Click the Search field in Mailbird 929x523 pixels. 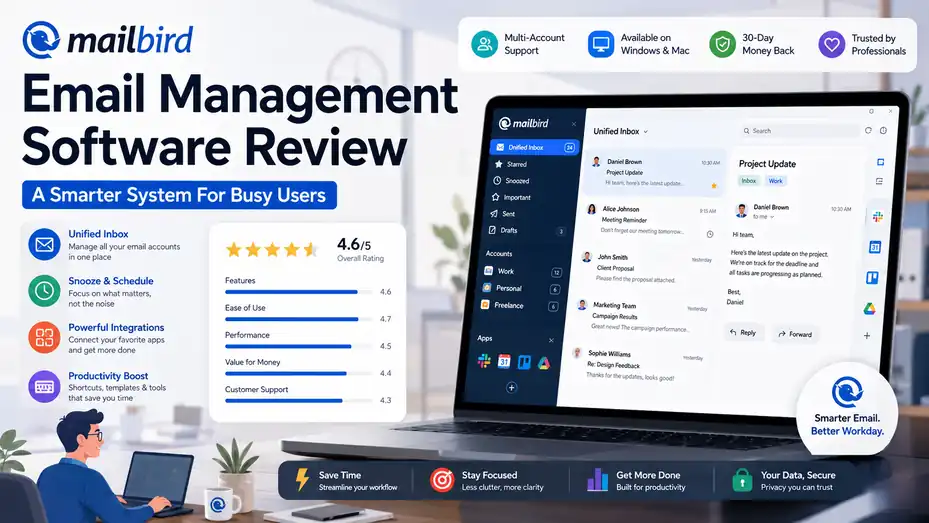click(x=800, y=131)
